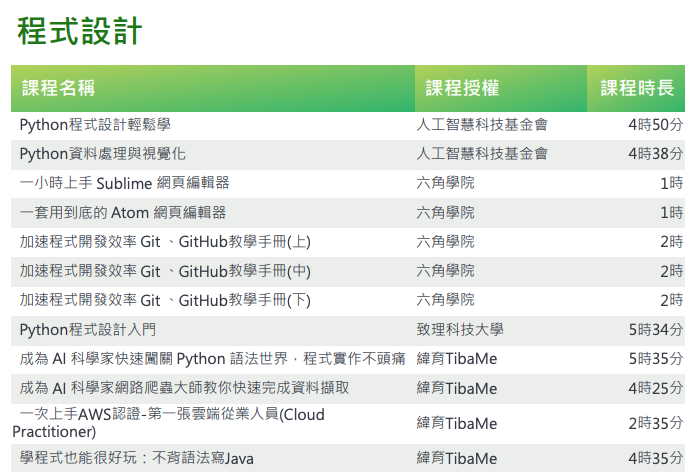Click 六角學院 in GitHub教學手冊(中) row

point(446,271)
